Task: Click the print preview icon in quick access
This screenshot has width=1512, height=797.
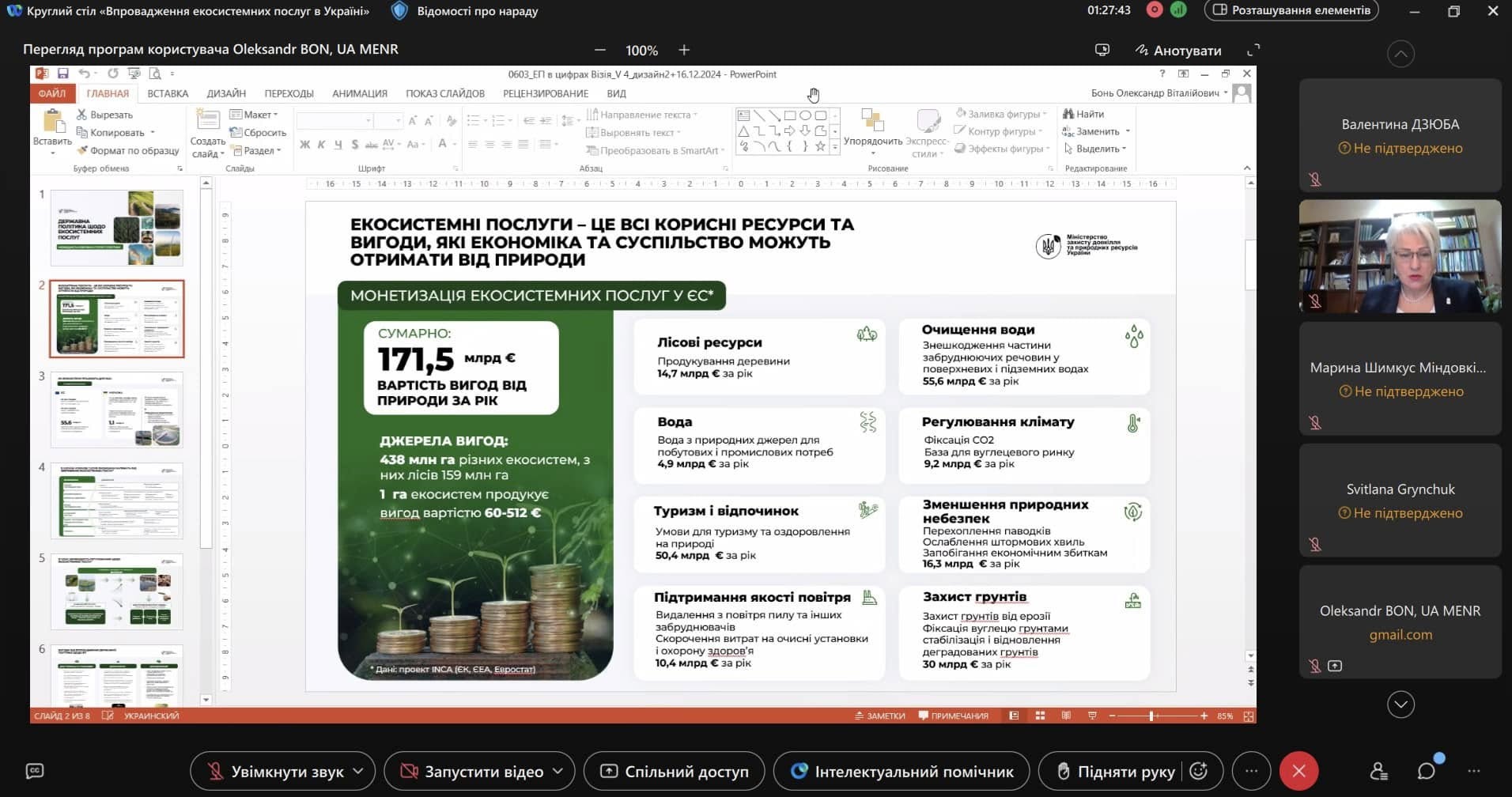Action: click(x=155, y=74)
